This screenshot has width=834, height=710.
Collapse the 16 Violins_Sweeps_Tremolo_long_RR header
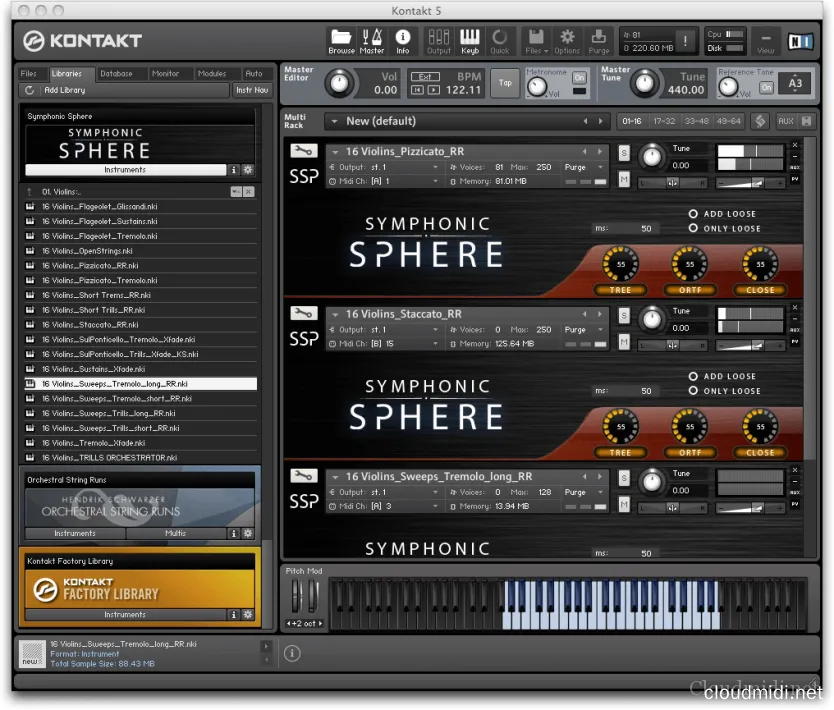pos(335,476)
